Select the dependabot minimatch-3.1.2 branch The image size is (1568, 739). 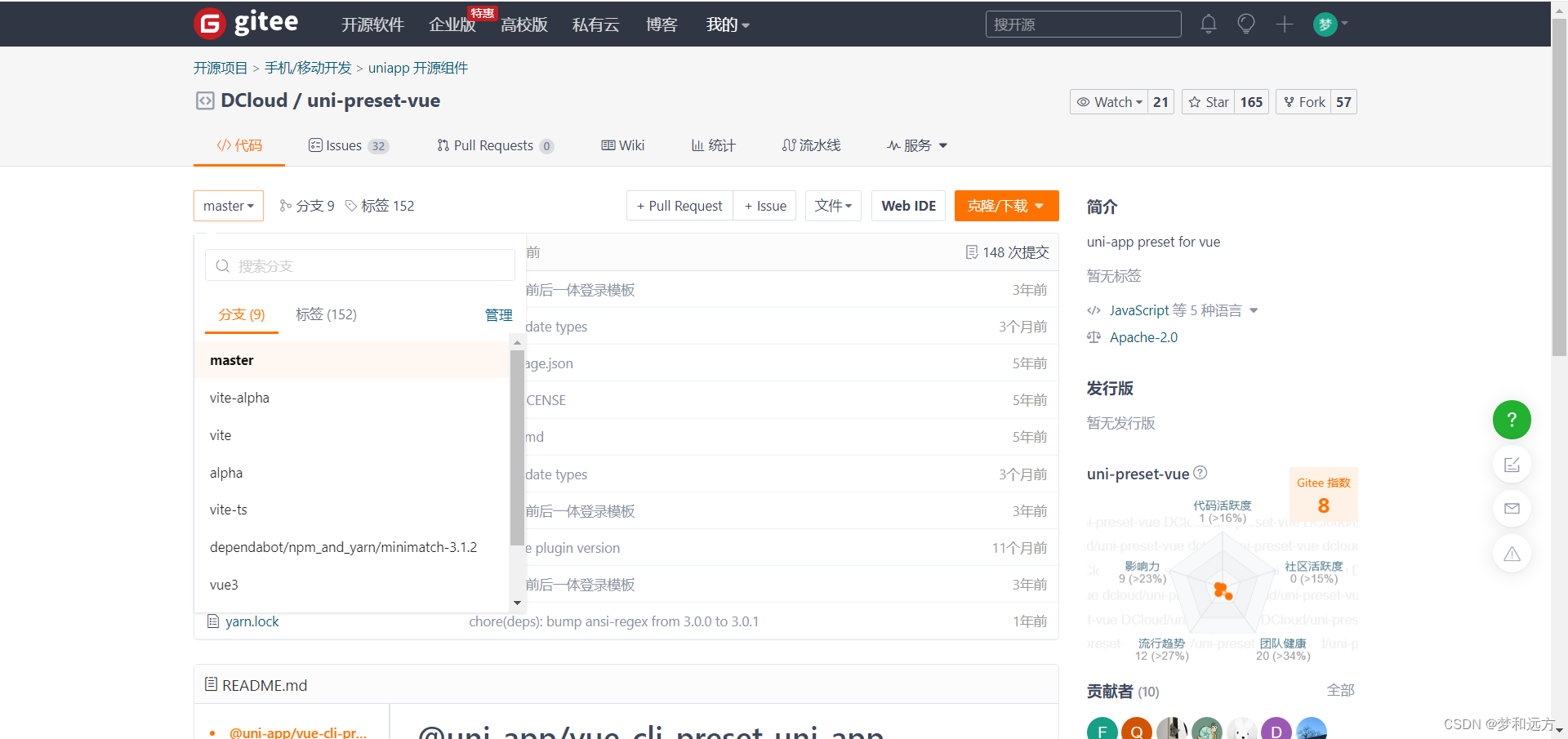(x=353, y=547)
